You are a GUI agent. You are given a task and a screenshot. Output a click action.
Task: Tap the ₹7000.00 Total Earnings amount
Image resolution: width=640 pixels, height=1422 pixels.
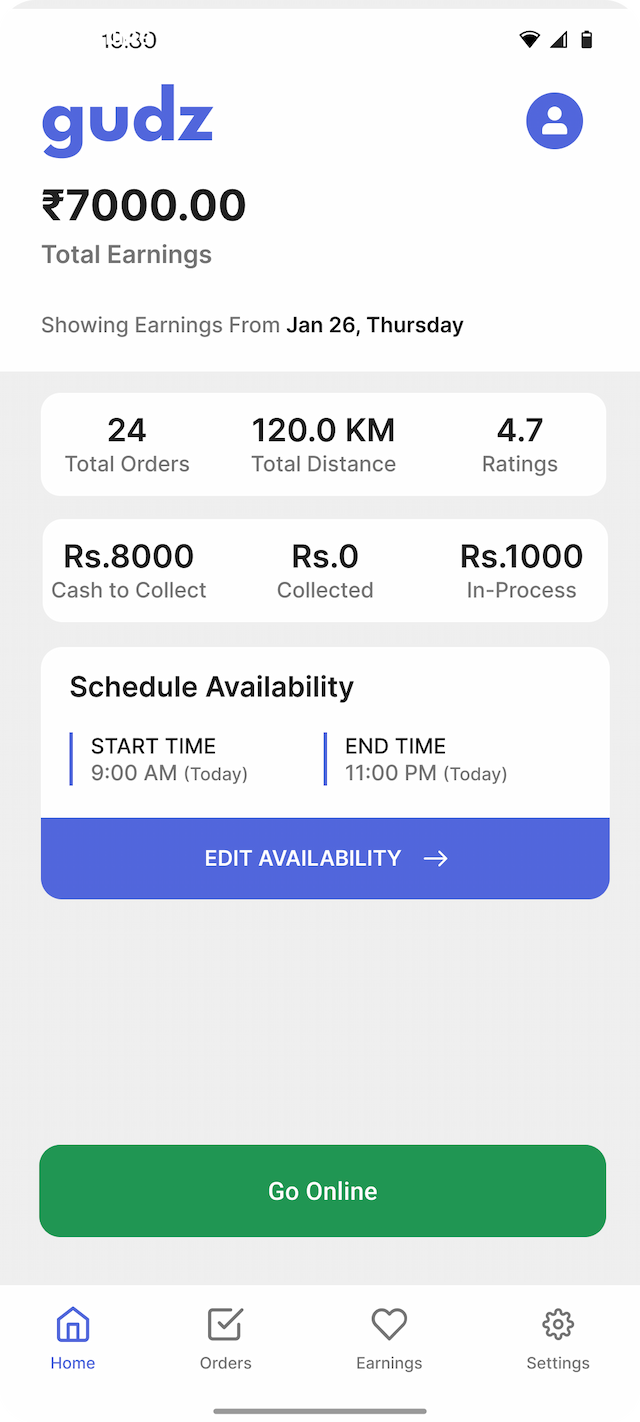coord(143,206)
